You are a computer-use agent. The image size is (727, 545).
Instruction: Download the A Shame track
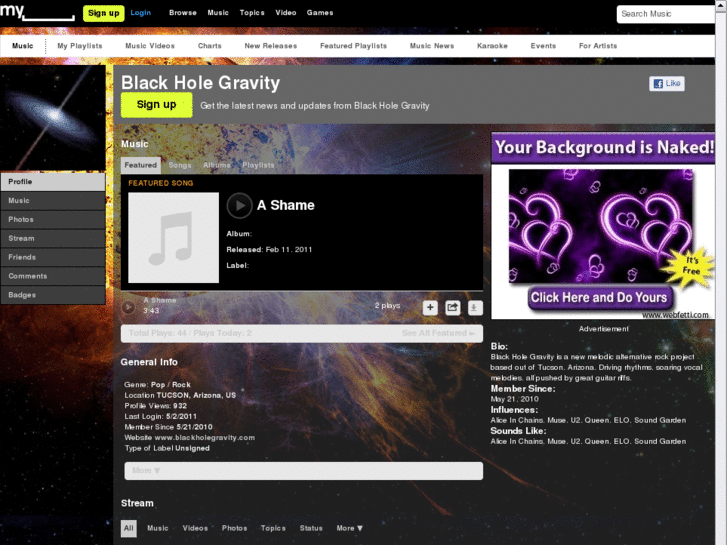(474, 308)
